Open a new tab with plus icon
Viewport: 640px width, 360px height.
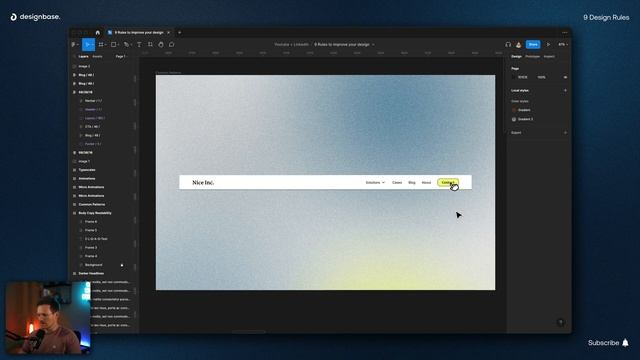179,33
